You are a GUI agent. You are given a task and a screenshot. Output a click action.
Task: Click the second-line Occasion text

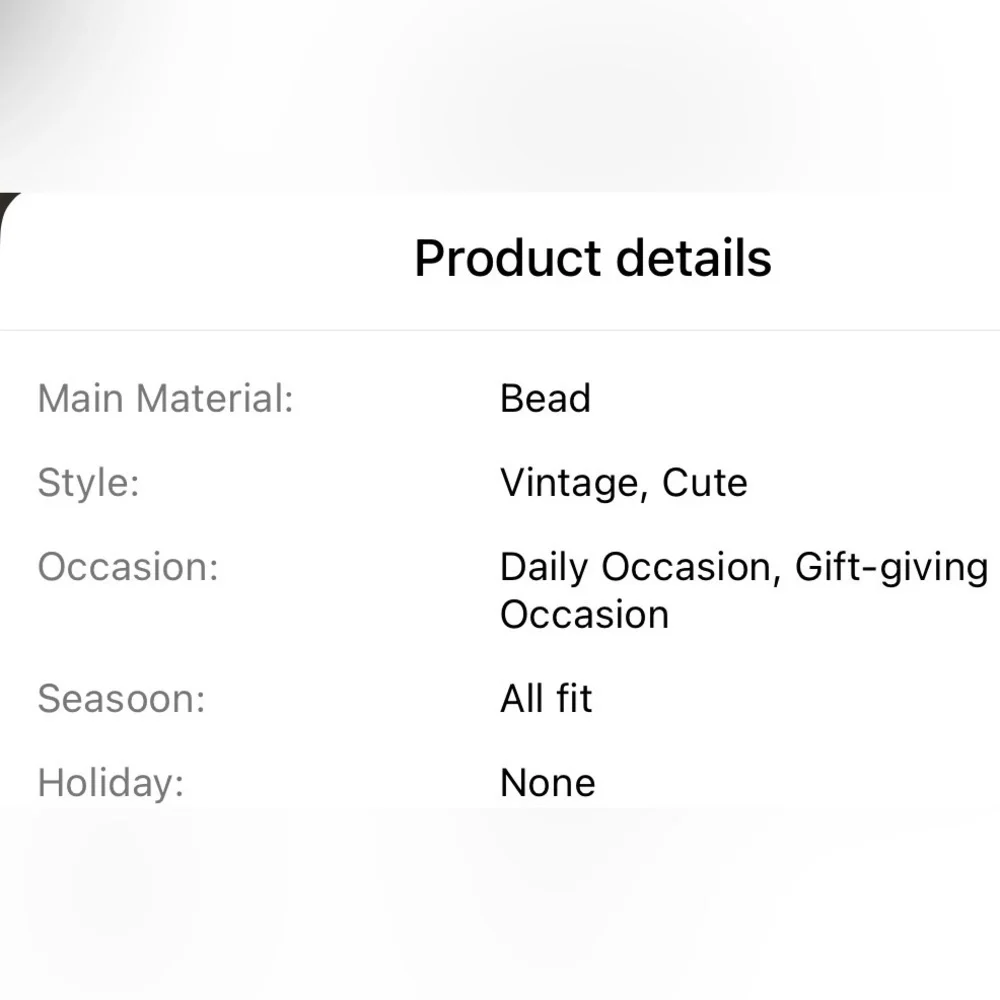[584, 615]
